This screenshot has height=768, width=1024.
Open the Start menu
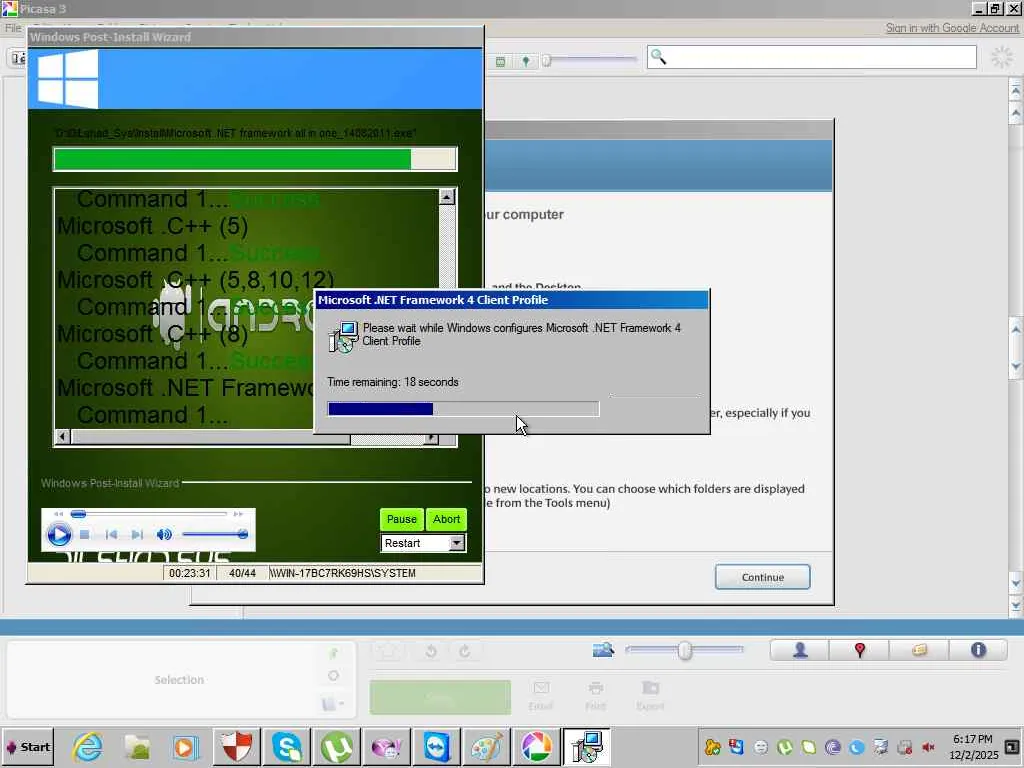click(27, 747)
